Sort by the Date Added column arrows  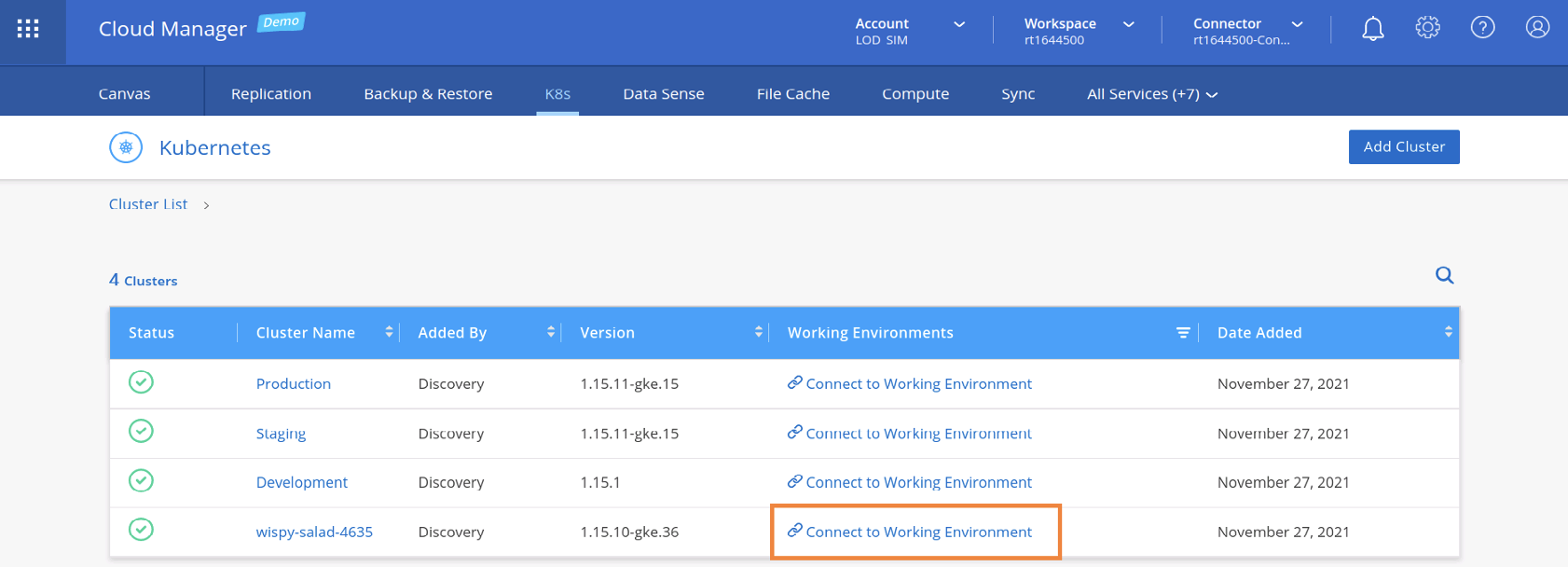[1449, 332]
